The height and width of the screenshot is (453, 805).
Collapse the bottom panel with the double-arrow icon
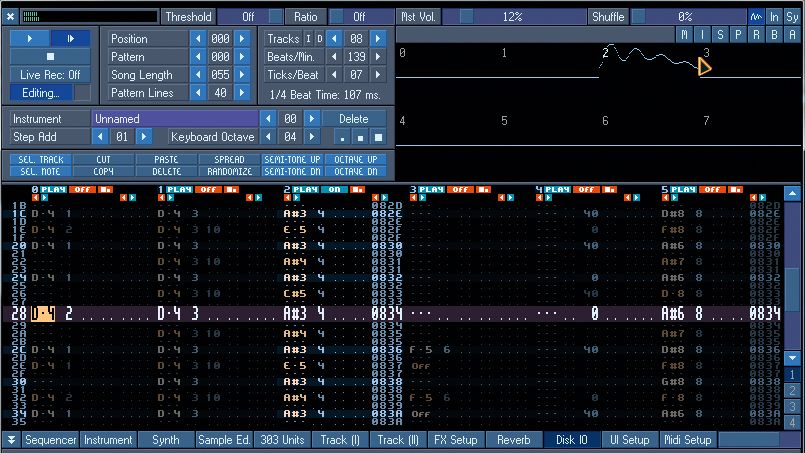coord(11,440)
